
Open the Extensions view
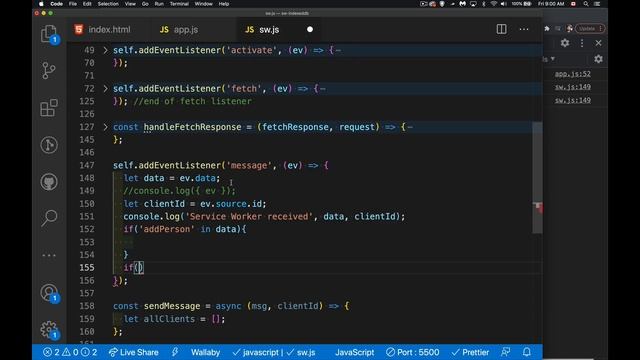[x=49, y=108]
